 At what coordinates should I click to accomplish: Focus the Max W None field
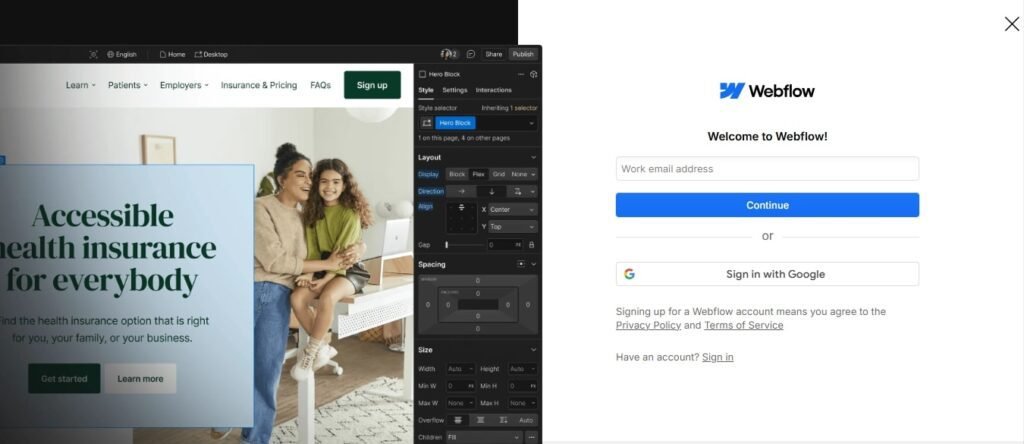(460, 403)
